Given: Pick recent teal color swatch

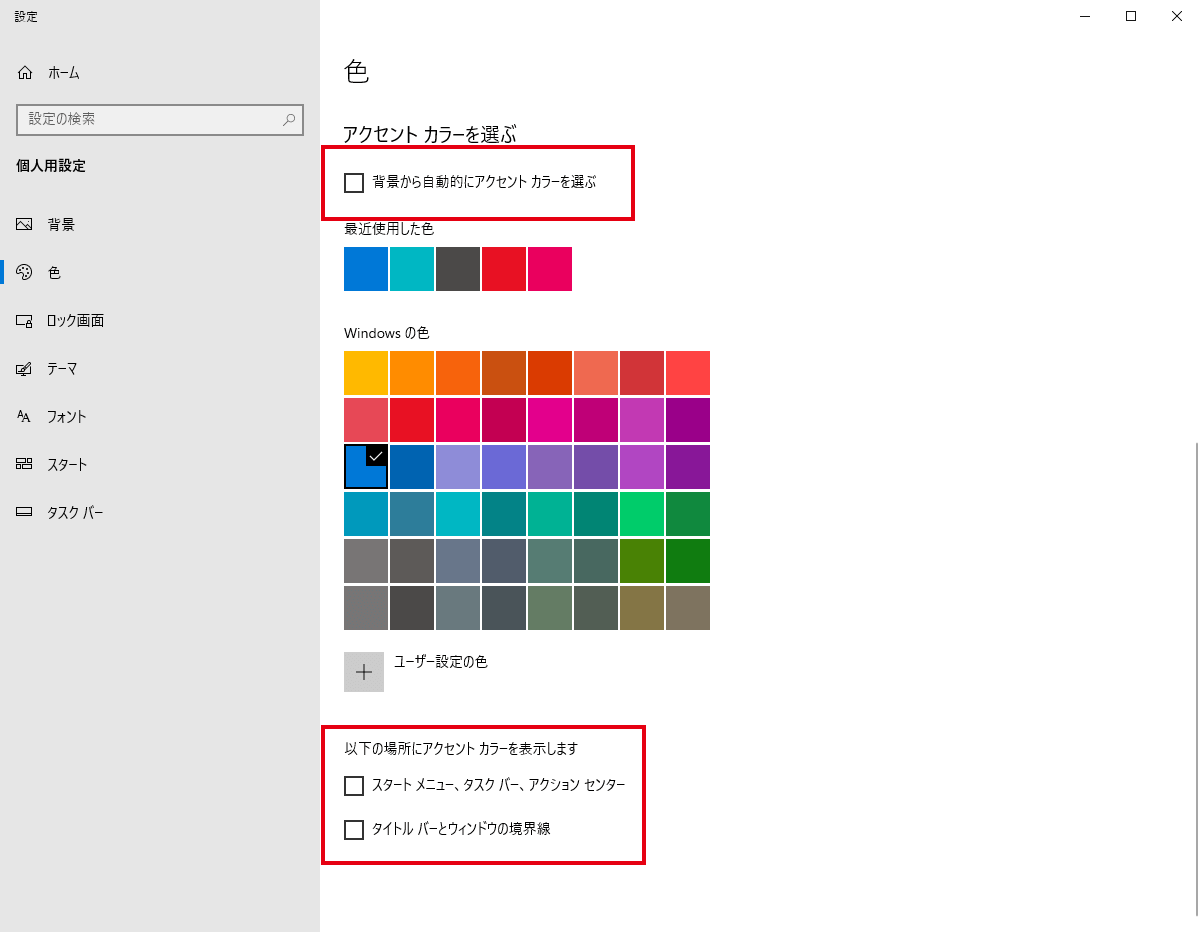Looking at the screenshot, I should pyautogui.click(x=412, y=269).
